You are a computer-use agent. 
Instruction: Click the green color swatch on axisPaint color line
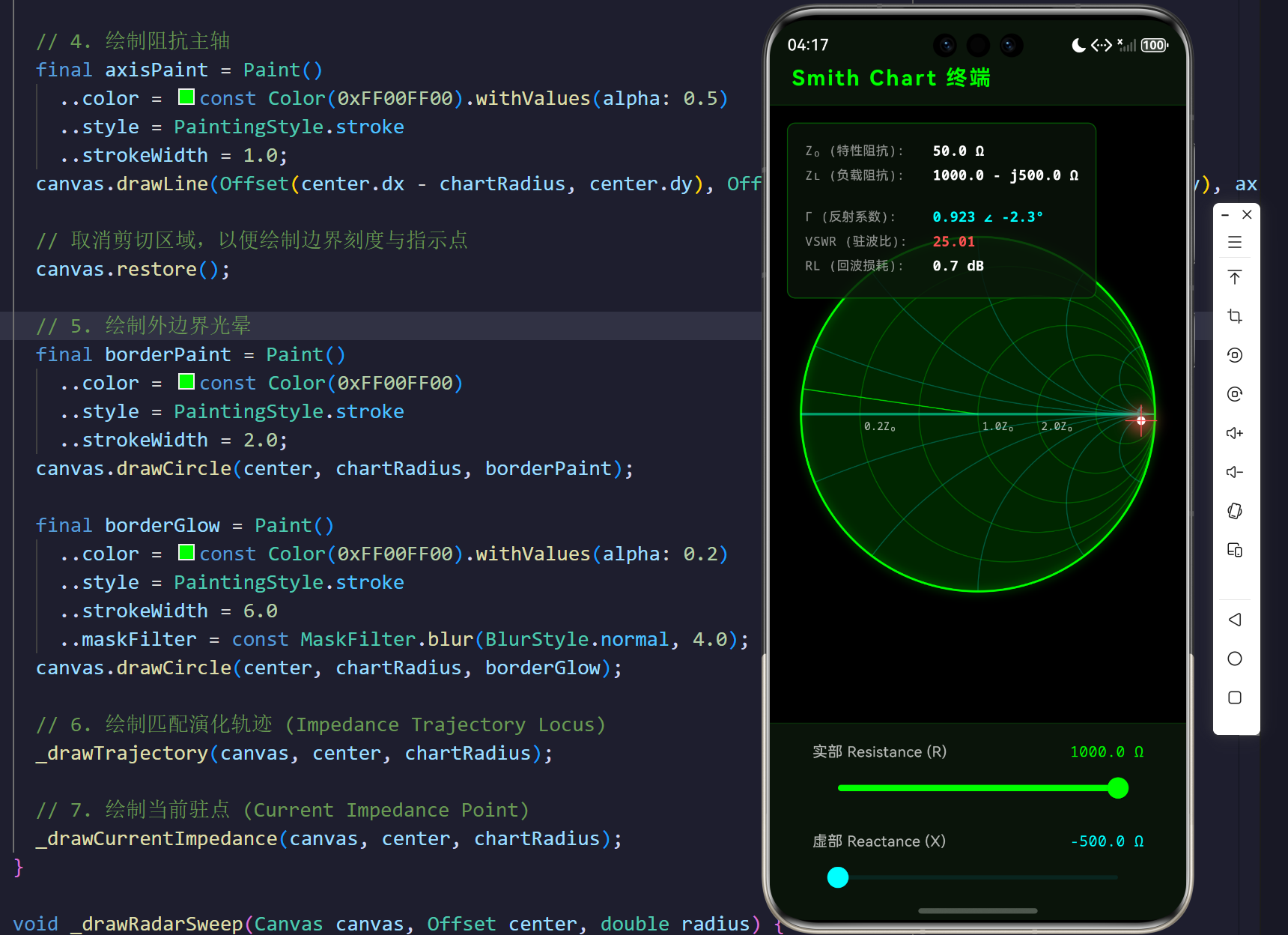click(x=186, y=97)
